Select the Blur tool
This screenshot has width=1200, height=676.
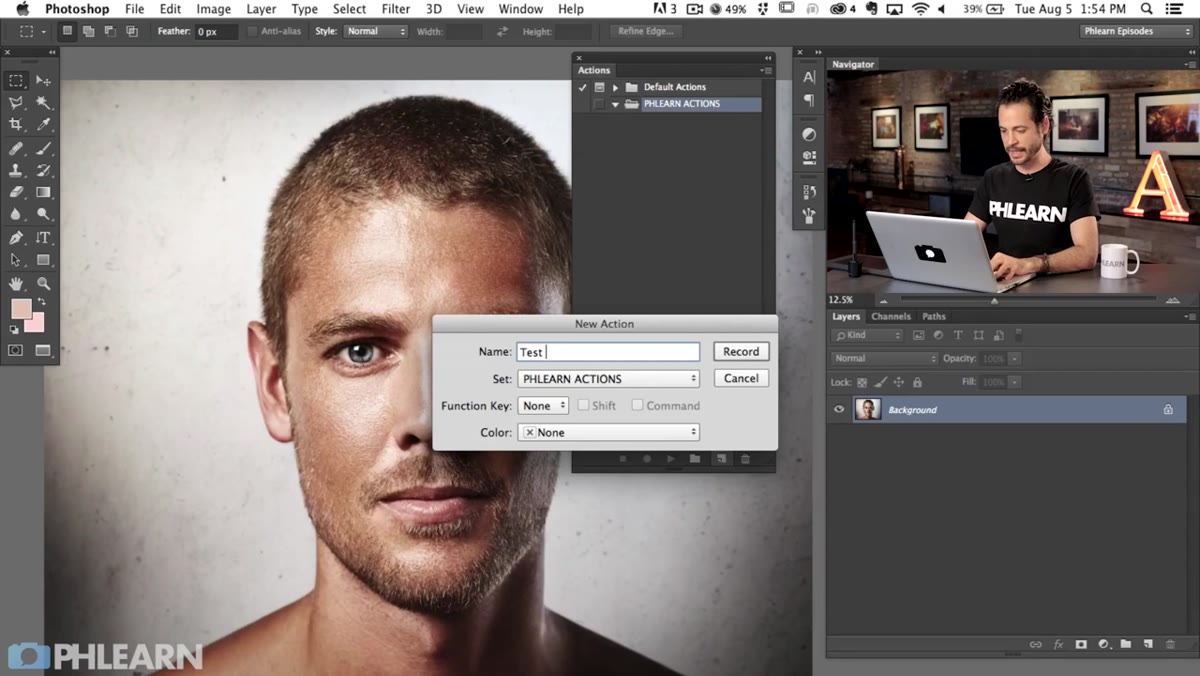pyautogui.click(x=16, y=214)
